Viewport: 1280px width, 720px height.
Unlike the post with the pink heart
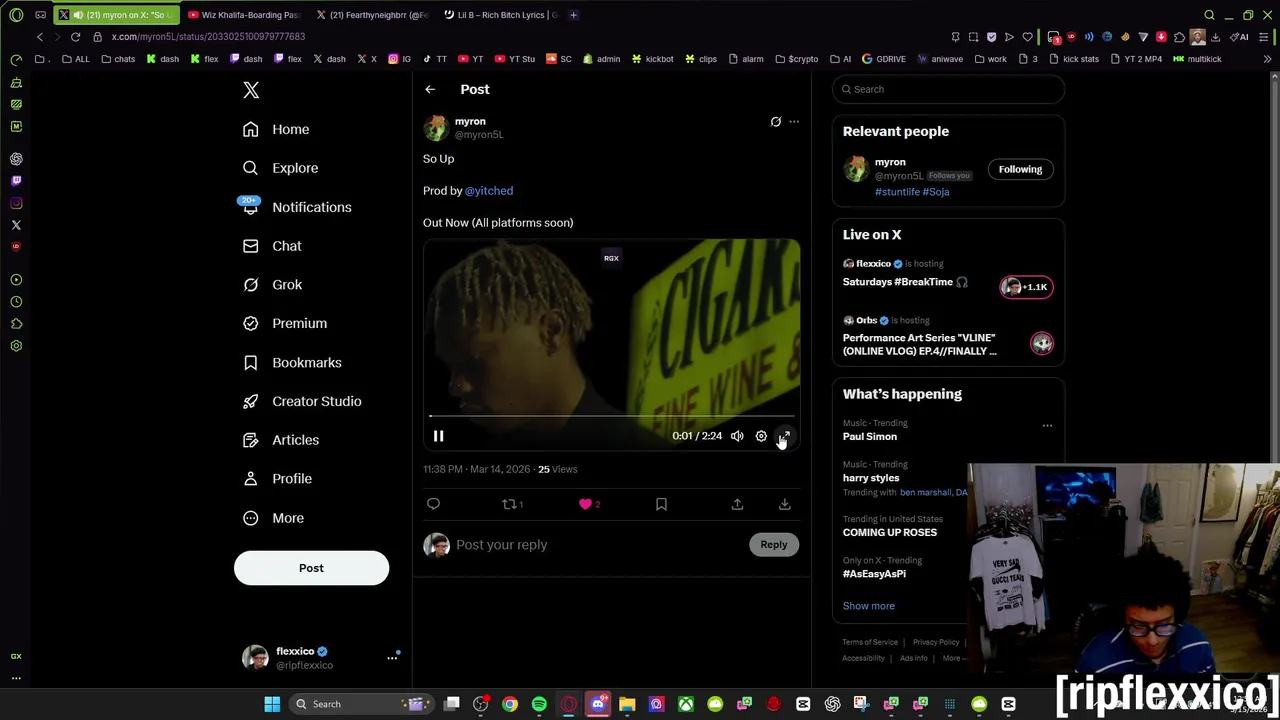(586, 504)
